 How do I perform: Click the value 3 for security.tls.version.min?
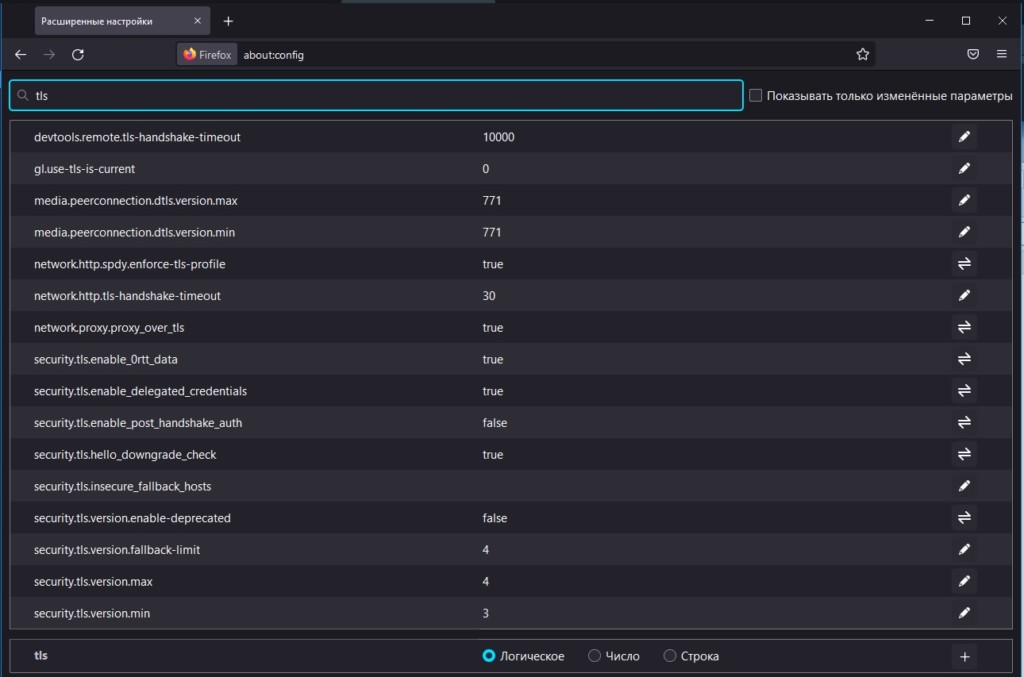[485, 614]
